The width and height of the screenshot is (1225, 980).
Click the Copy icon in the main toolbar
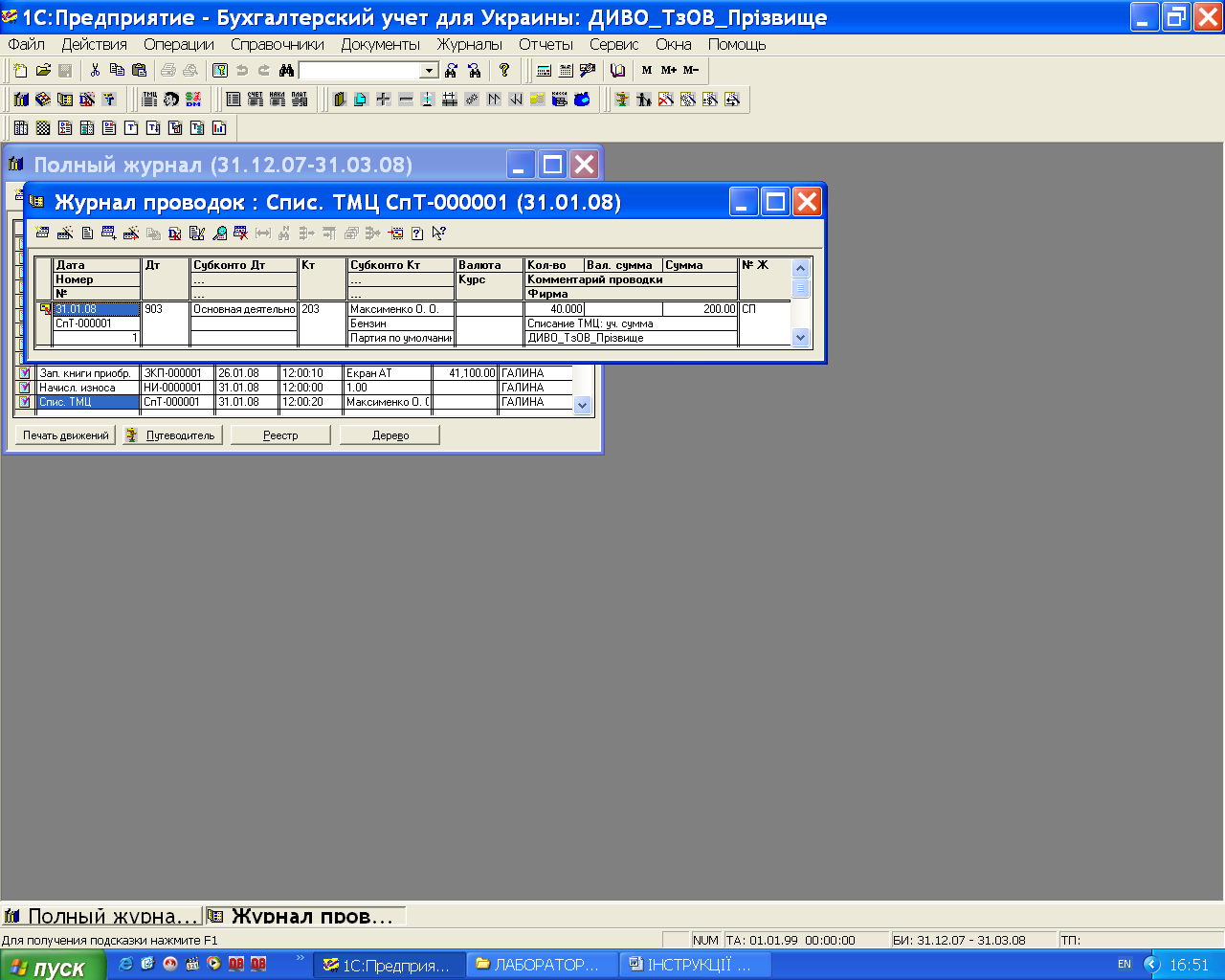point(117,70)
